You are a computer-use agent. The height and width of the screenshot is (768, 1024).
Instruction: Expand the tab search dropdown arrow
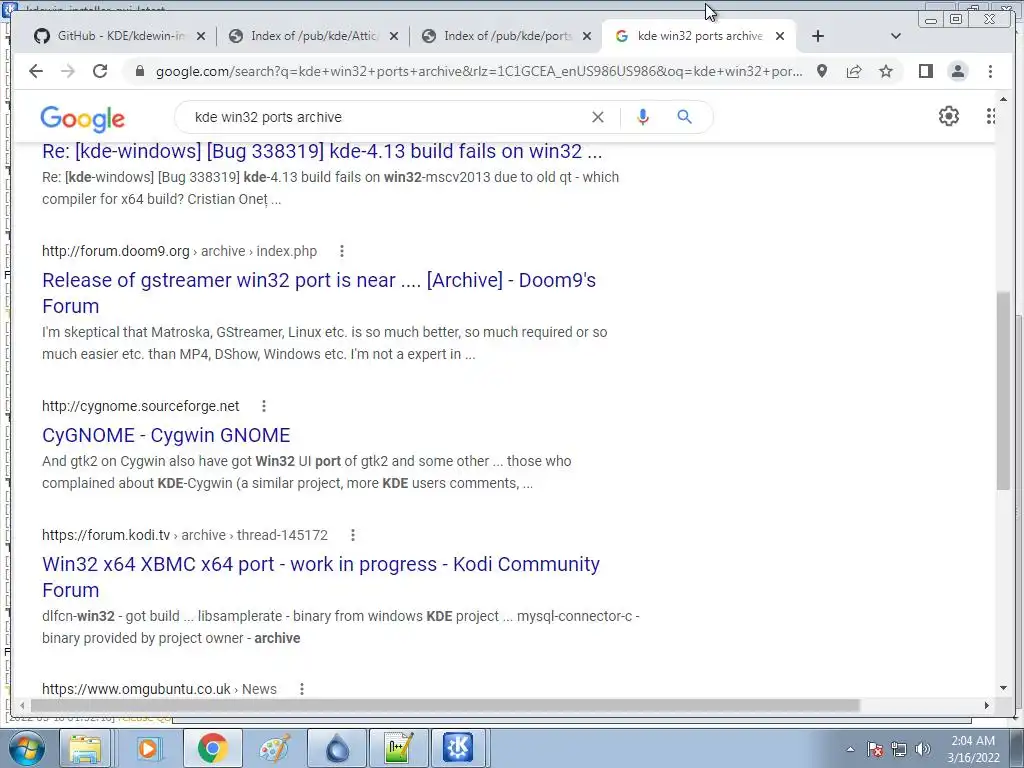point(896,36)
